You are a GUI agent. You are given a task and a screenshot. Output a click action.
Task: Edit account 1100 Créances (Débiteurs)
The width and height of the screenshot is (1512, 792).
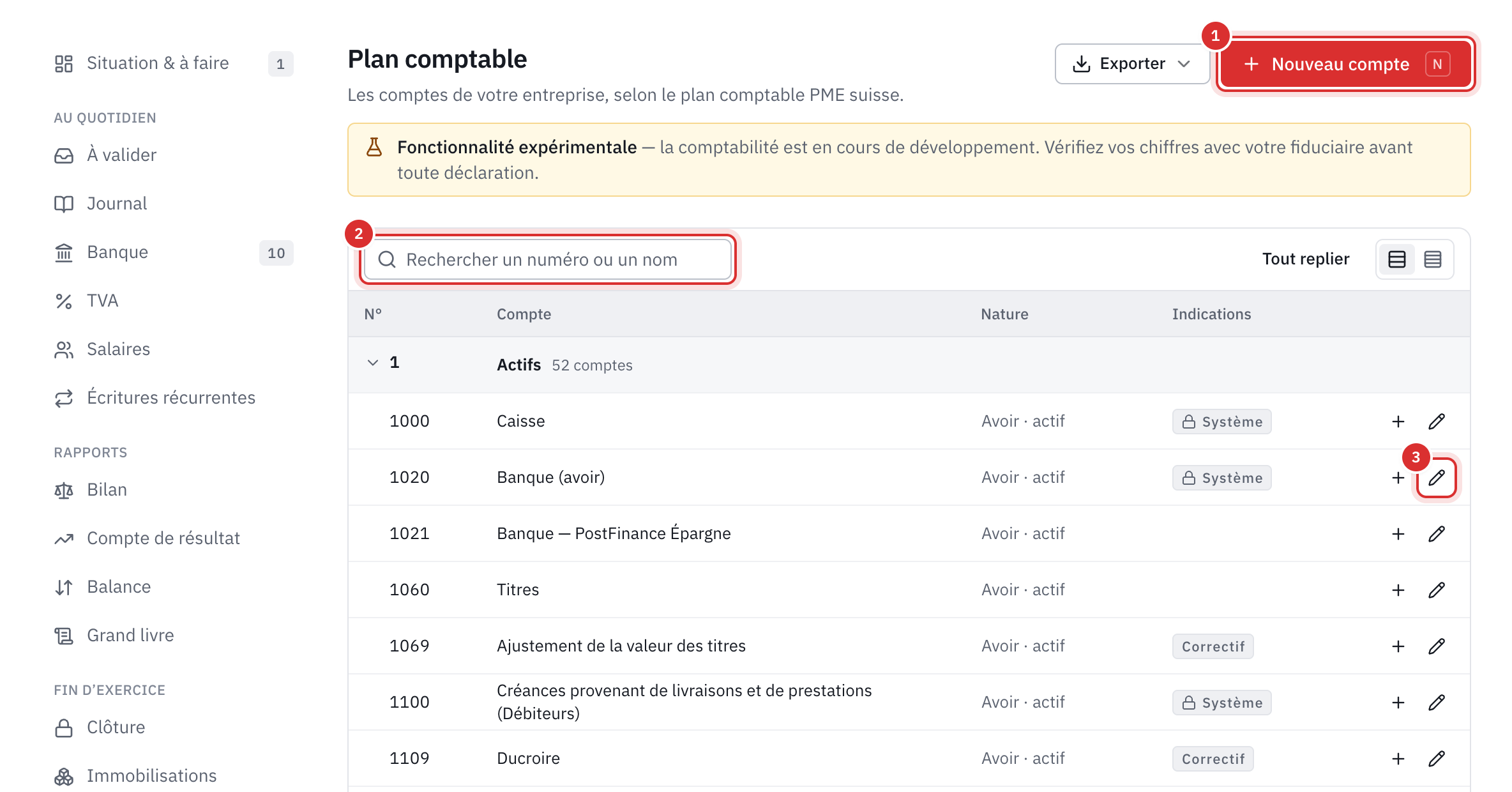point(1437,703)
